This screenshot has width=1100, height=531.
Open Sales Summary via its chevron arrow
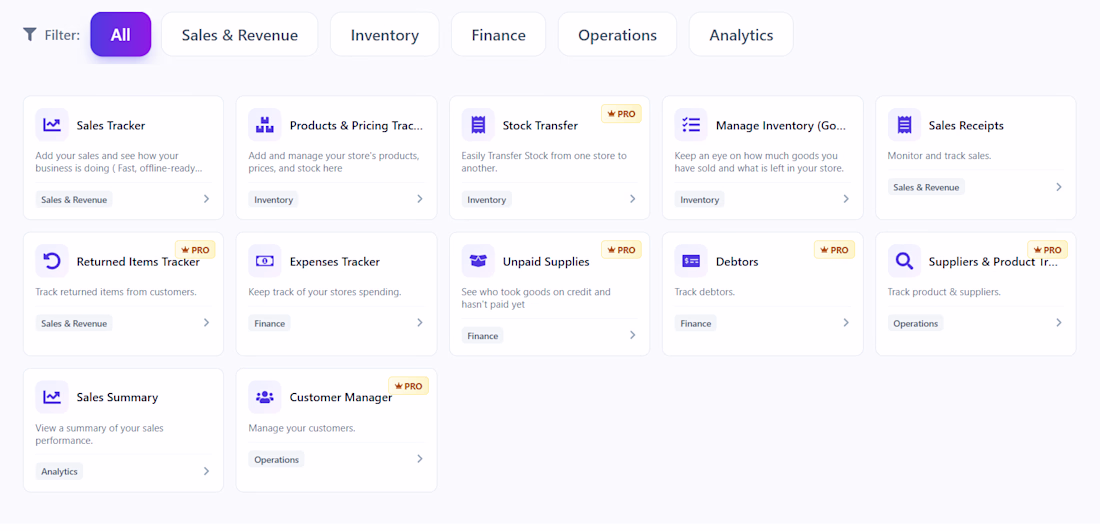206,471
